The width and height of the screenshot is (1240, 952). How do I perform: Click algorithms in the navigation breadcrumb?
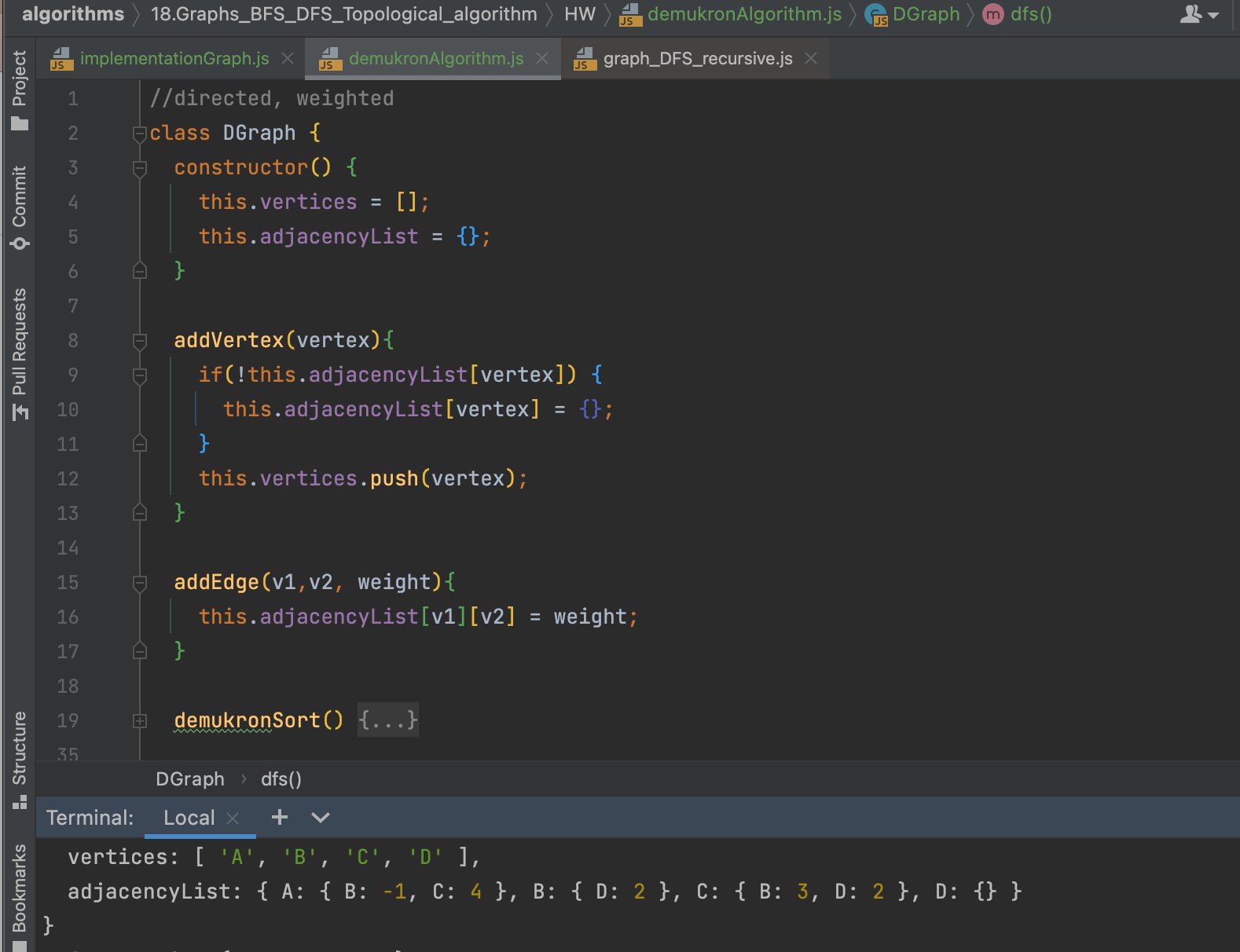[x=73, y=14]
